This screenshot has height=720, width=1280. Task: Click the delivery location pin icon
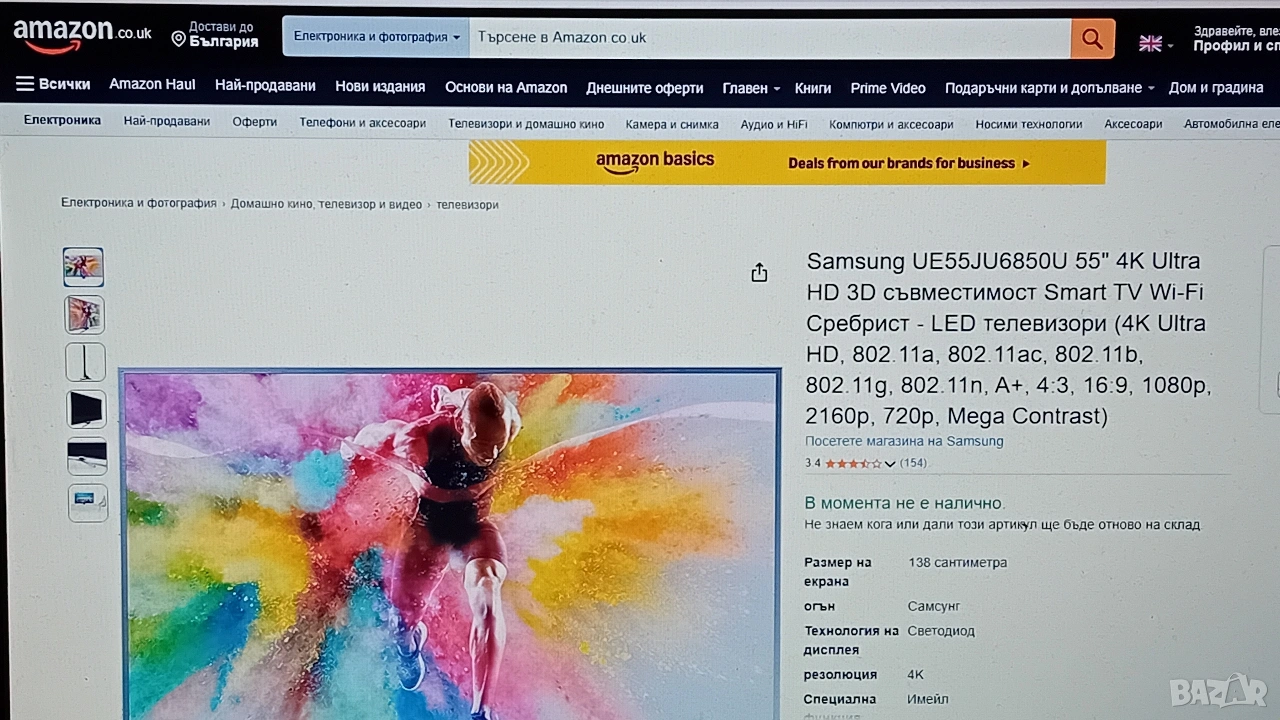pos(178,39)
